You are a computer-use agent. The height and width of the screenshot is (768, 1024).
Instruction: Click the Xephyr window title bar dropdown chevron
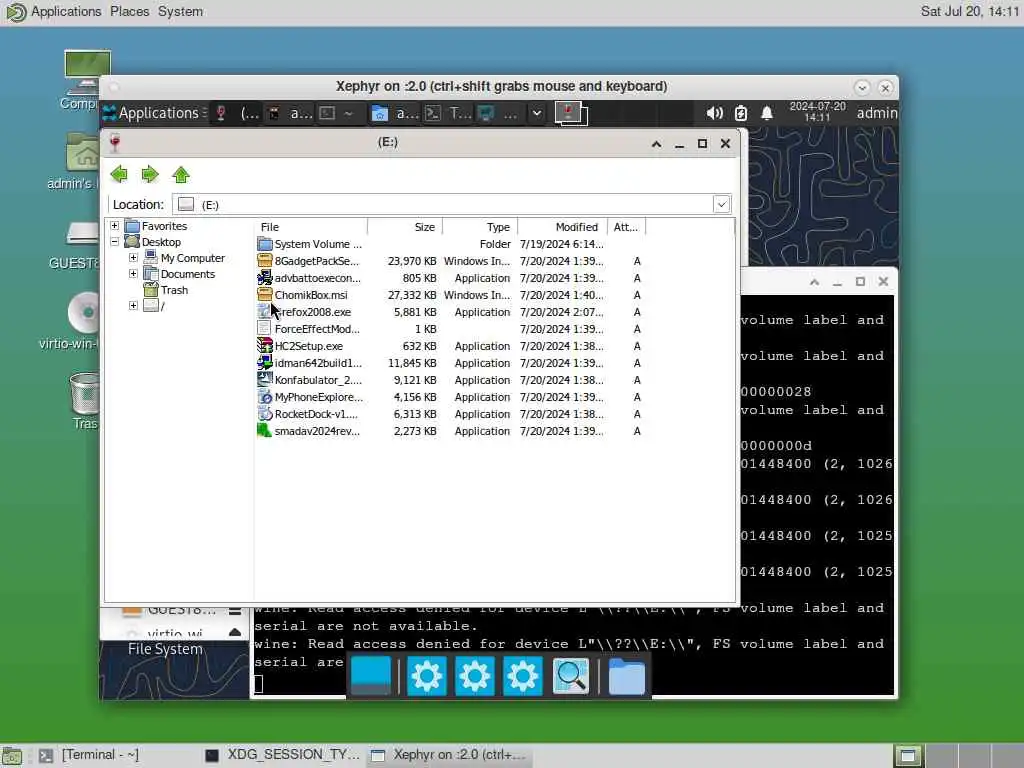(861, 87)
